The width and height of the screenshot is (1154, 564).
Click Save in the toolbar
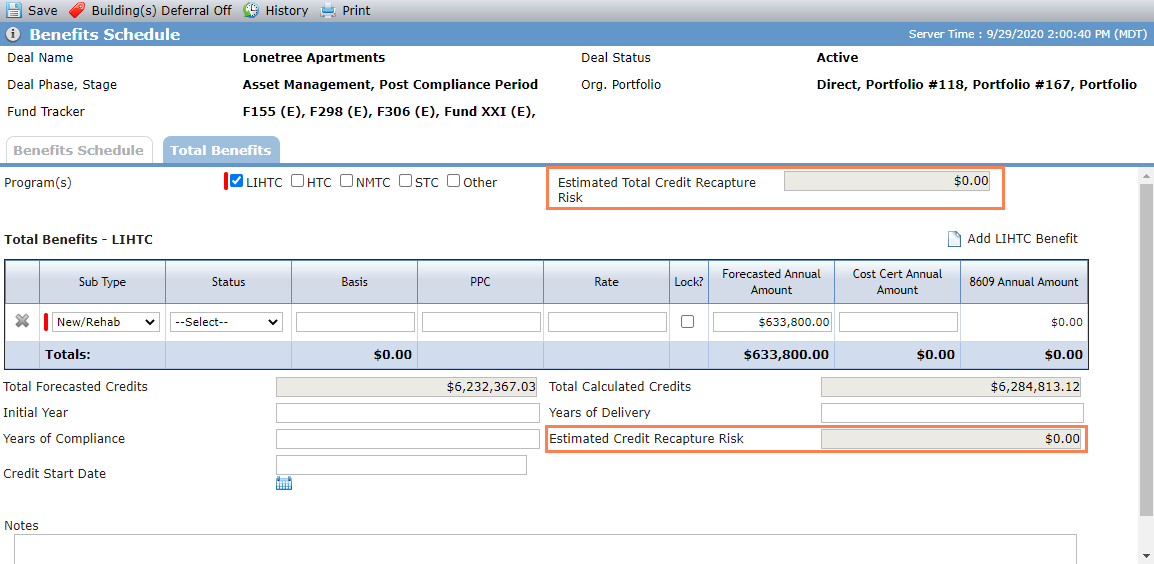pyautogui.click(x=43, y=10)
